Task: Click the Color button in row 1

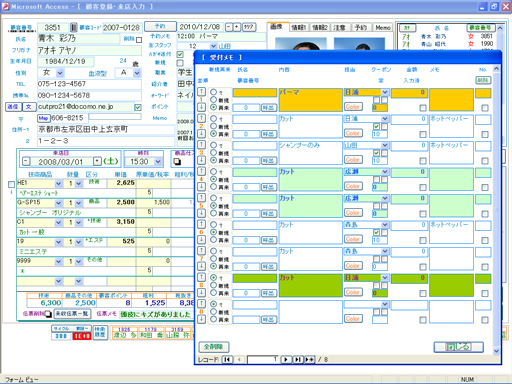Action: 353,107
